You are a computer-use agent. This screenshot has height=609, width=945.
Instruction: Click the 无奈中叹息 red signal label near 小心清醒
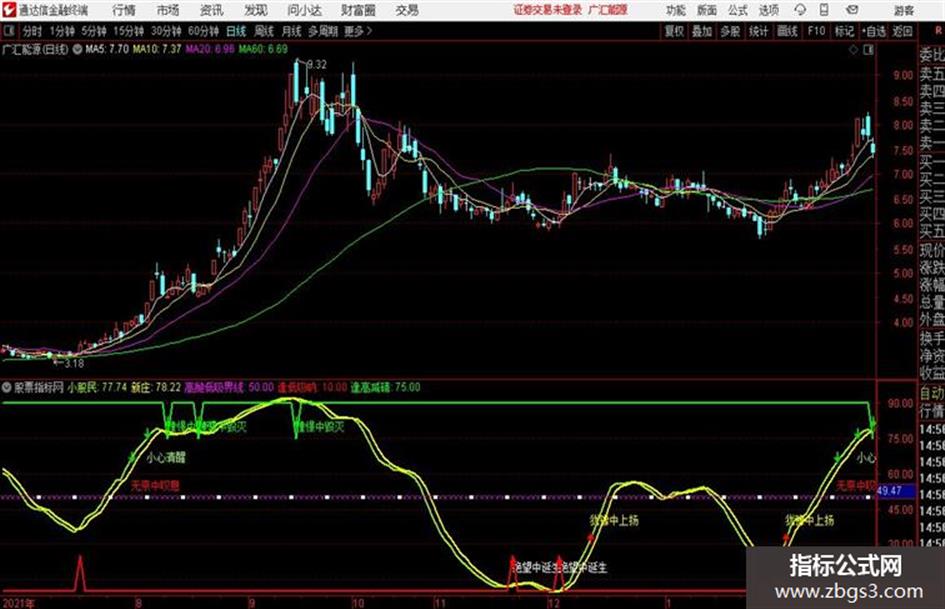click(x=155, y=485)
